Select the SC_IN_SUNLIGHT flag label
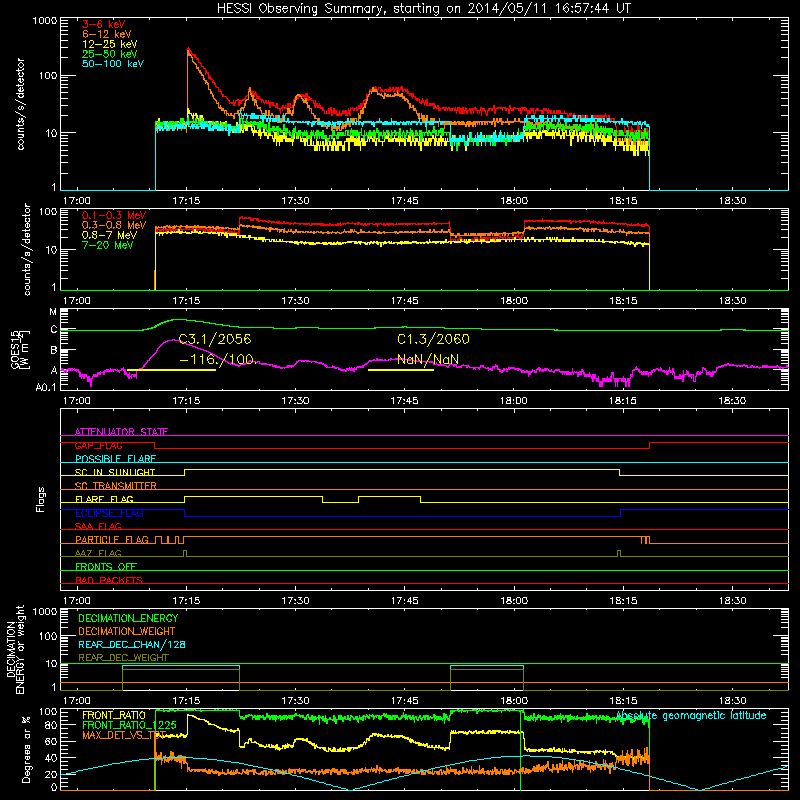This screenshot has height=800, width=800. click(115, 472)
